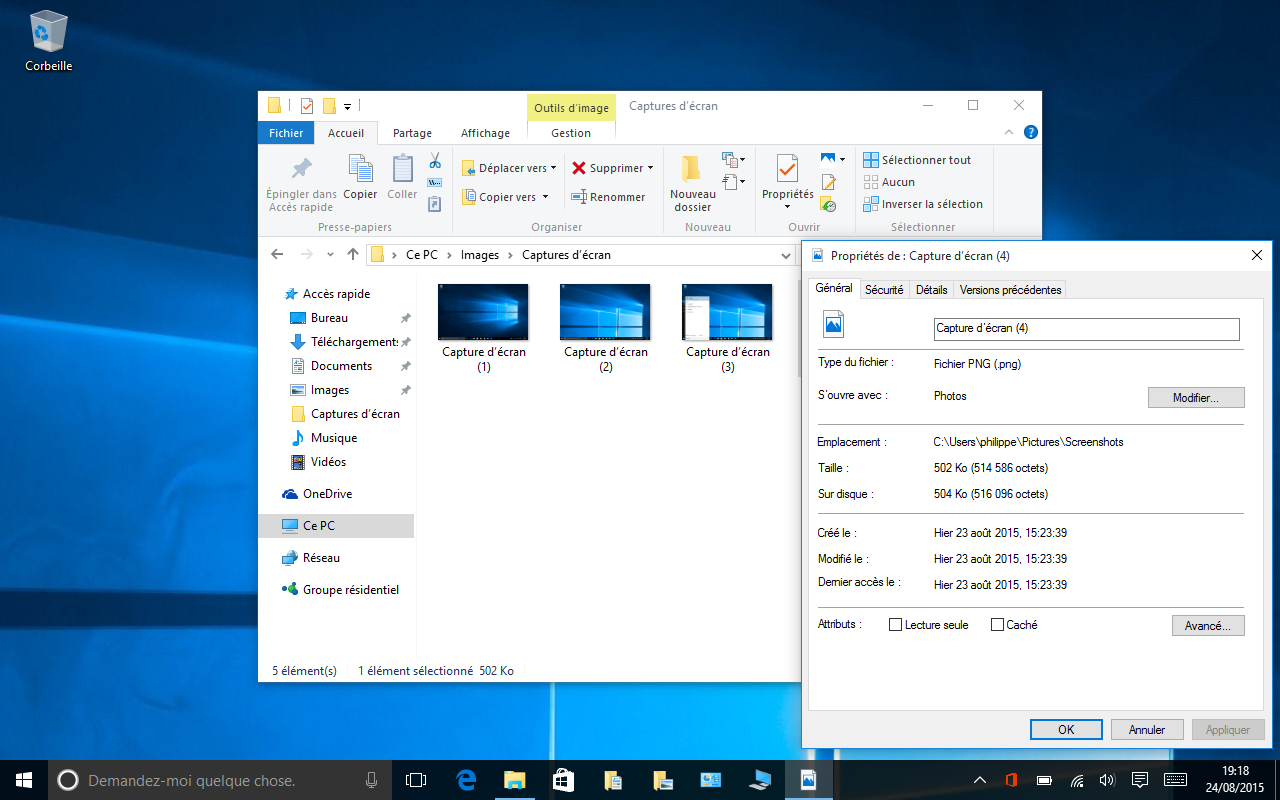The image size is (1280, 800).
Task: Click the Cortana microphone icon
Action: pyautogui.click(x=371, y=780)
